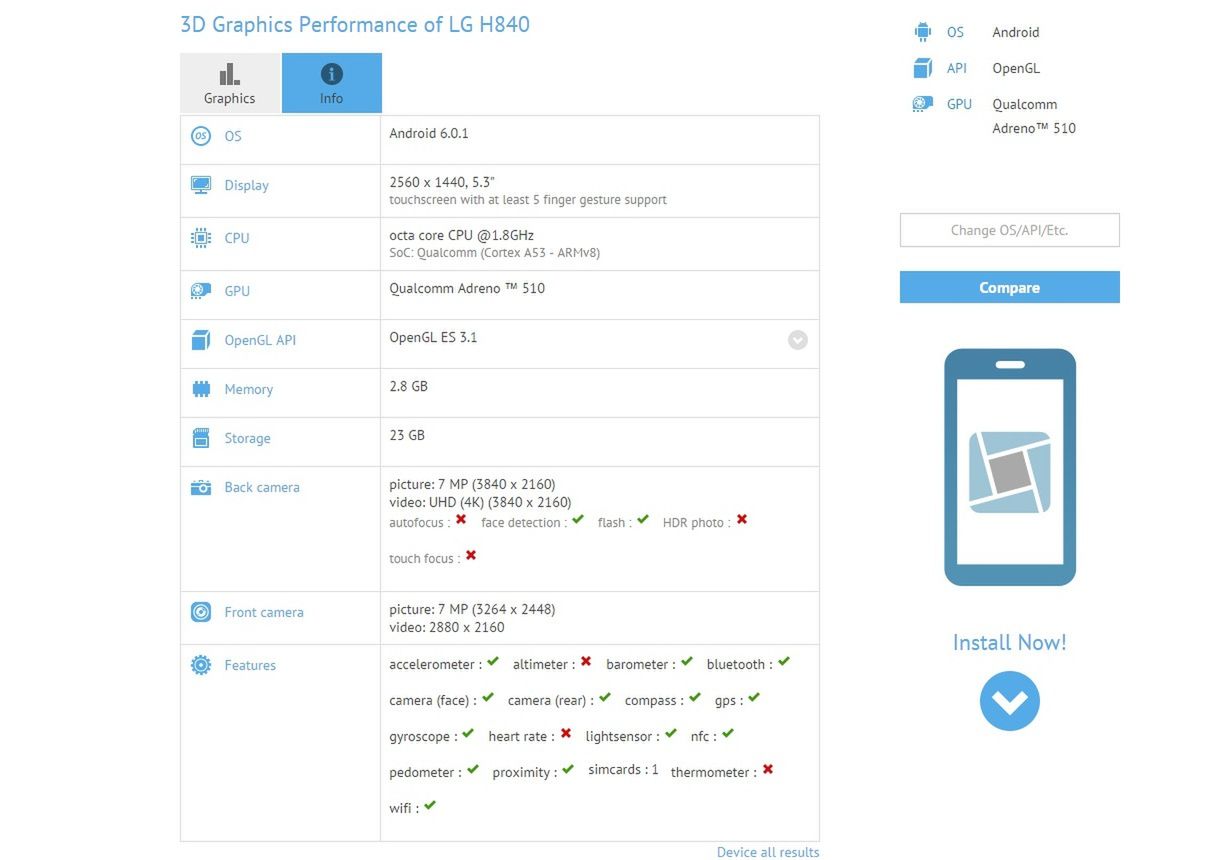The width and height of the screenshot is (1210, 860).
Task: Click the OS row icon in the table
Action: click(x=201, y=136)
